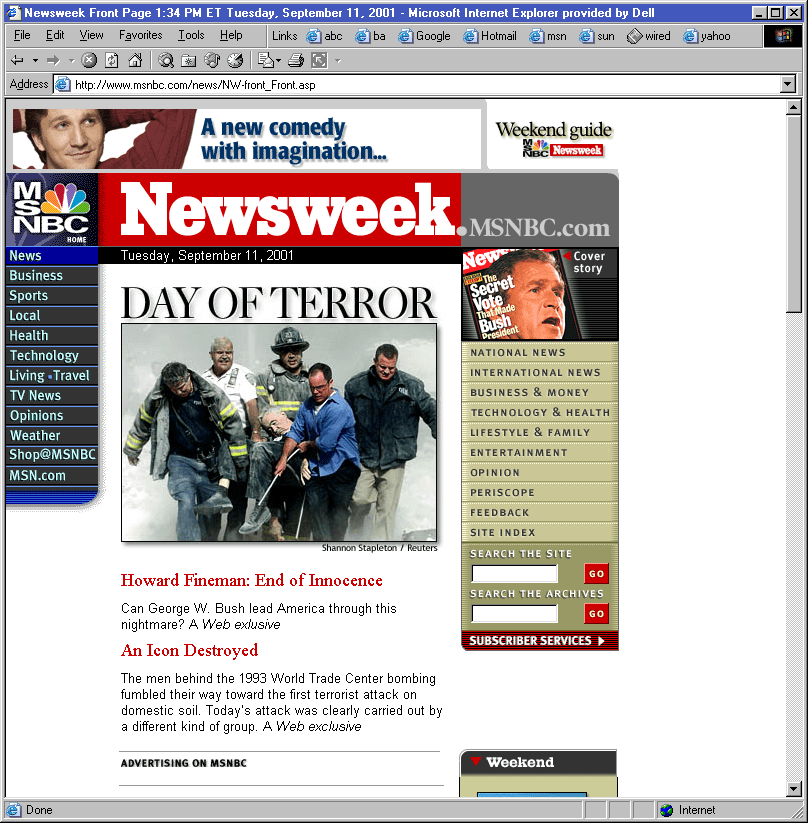
Task: Click the vertical scrollbar thumb
Action: tap(793, 215)
